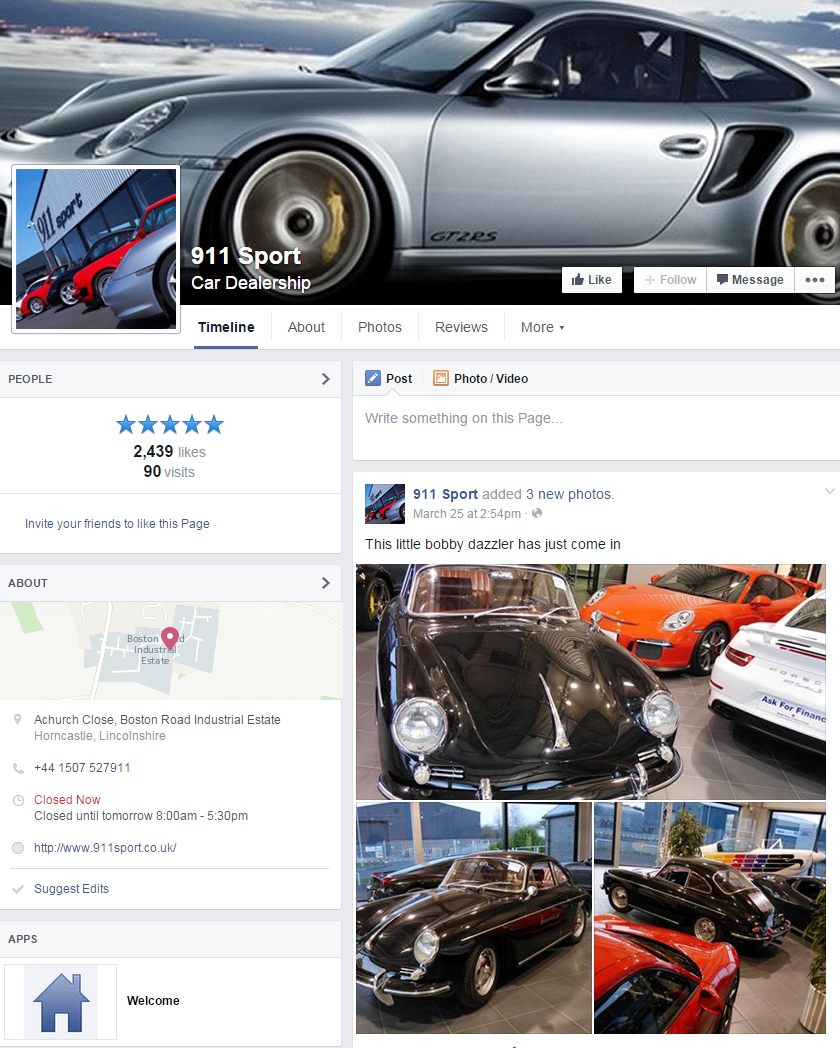Click the closed until tomorrow hours text

point(141,816)
